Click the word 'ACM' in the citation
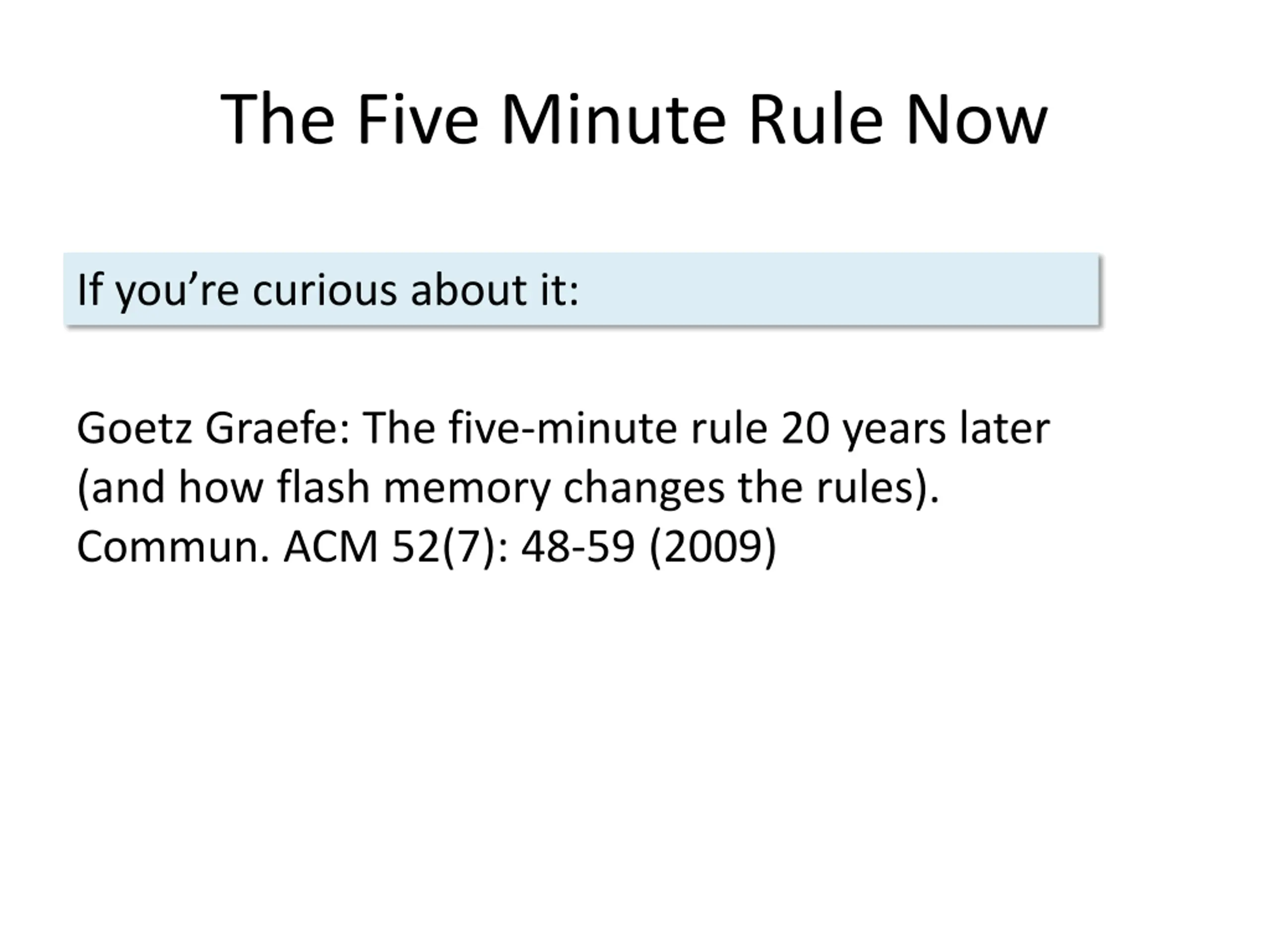 point(331,546)
